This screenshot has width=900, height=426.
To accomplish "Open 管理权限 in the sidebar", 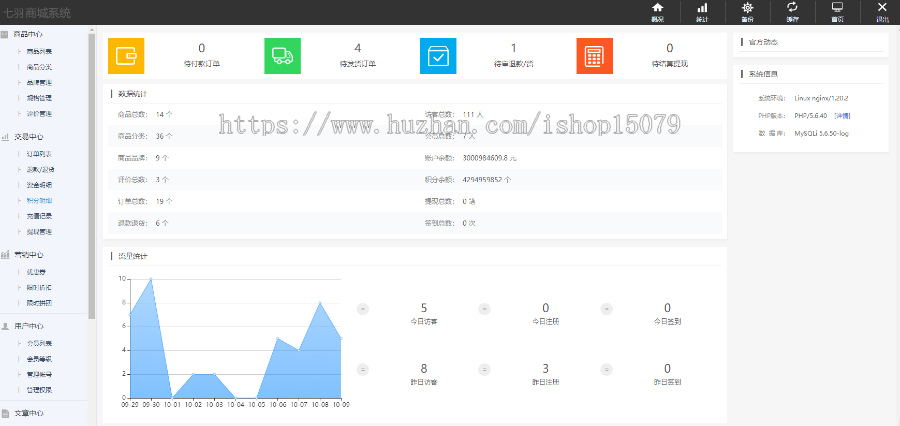I will click(x=39, y=390).
